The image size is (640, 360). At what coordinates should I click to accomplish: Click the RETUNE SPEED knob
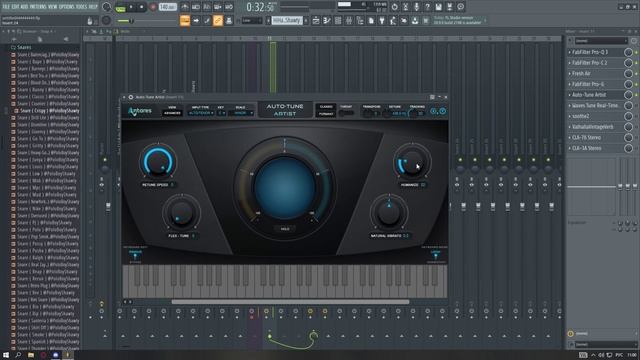(x=158, y=162)
